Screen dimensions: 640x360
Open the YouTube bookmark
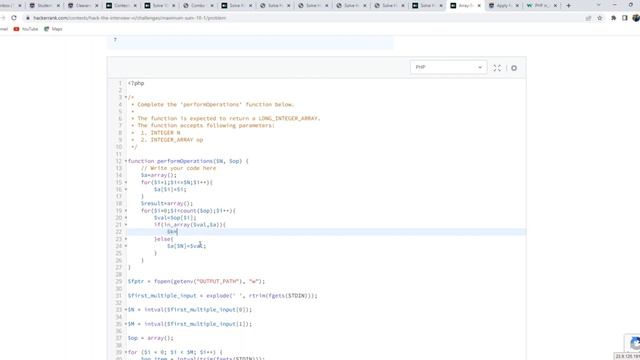point(26,29)
